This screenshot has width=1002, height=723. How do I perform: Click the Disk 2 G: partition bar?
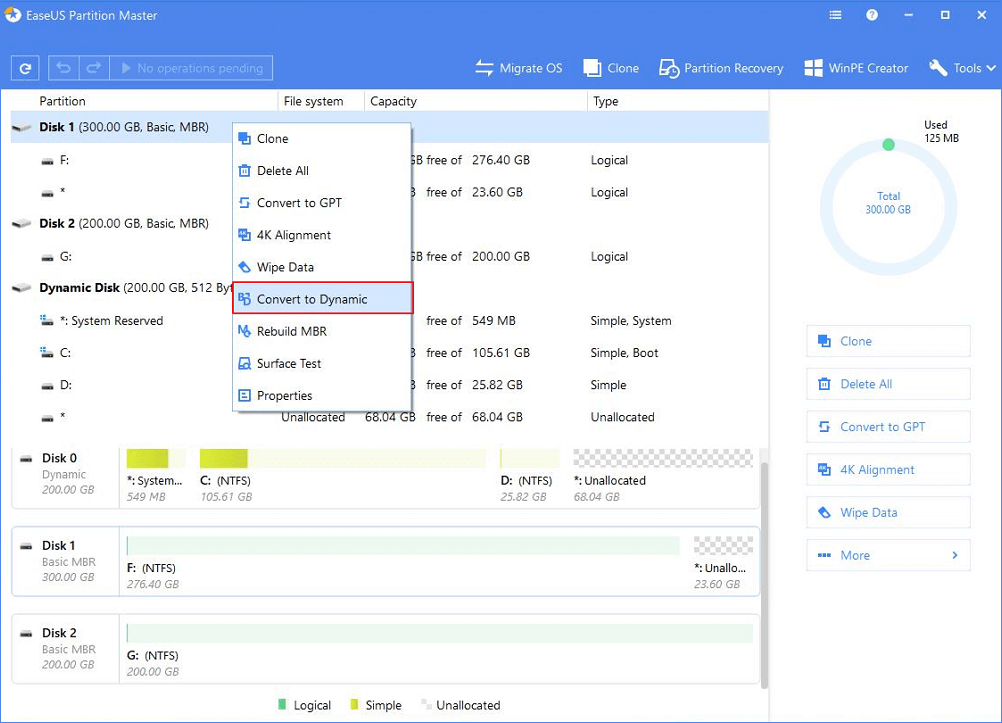tap(440, 633)
